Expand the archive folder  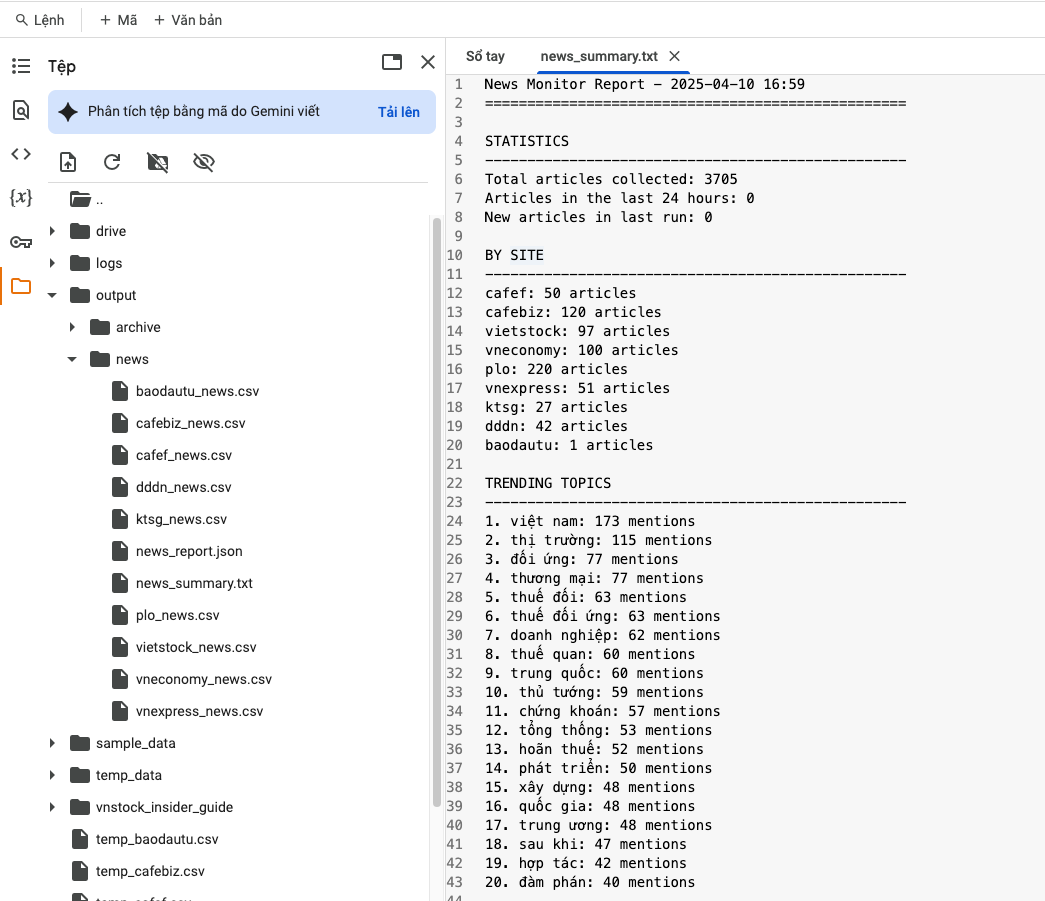(x=72, y=328)
